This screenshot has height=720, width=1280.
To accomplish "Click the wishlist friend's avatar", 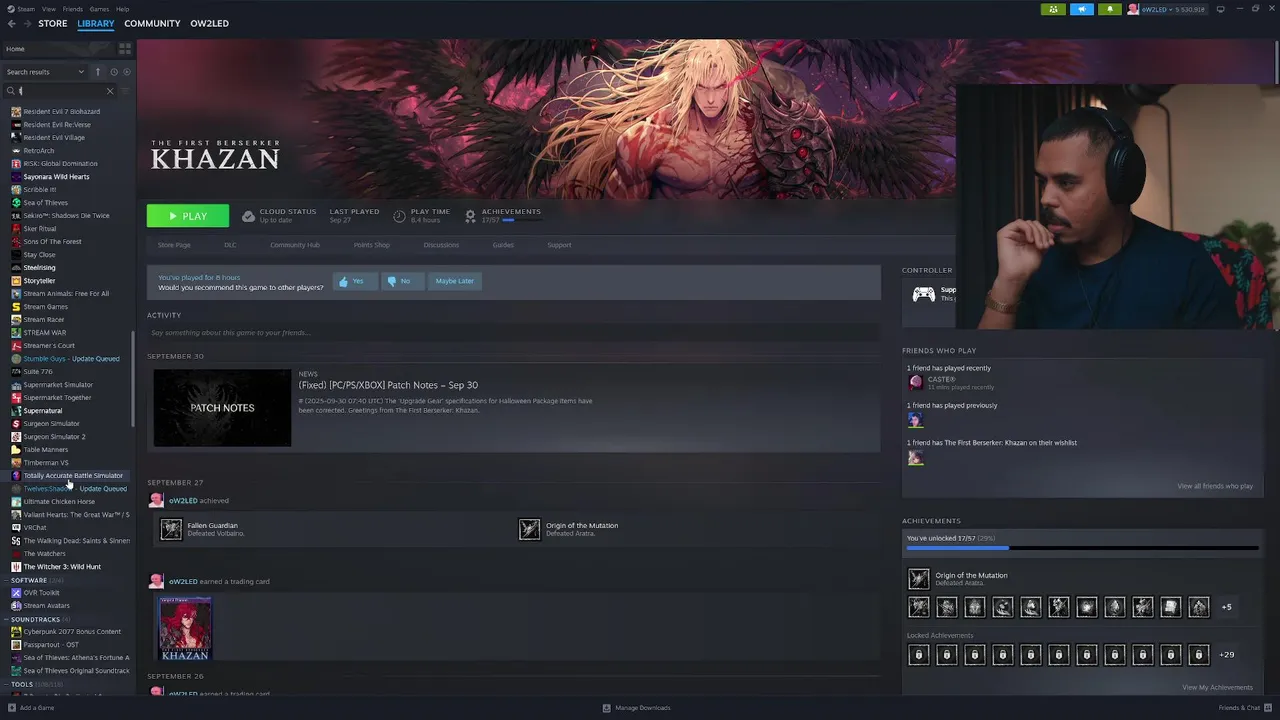I will click(x=915, y=457).
